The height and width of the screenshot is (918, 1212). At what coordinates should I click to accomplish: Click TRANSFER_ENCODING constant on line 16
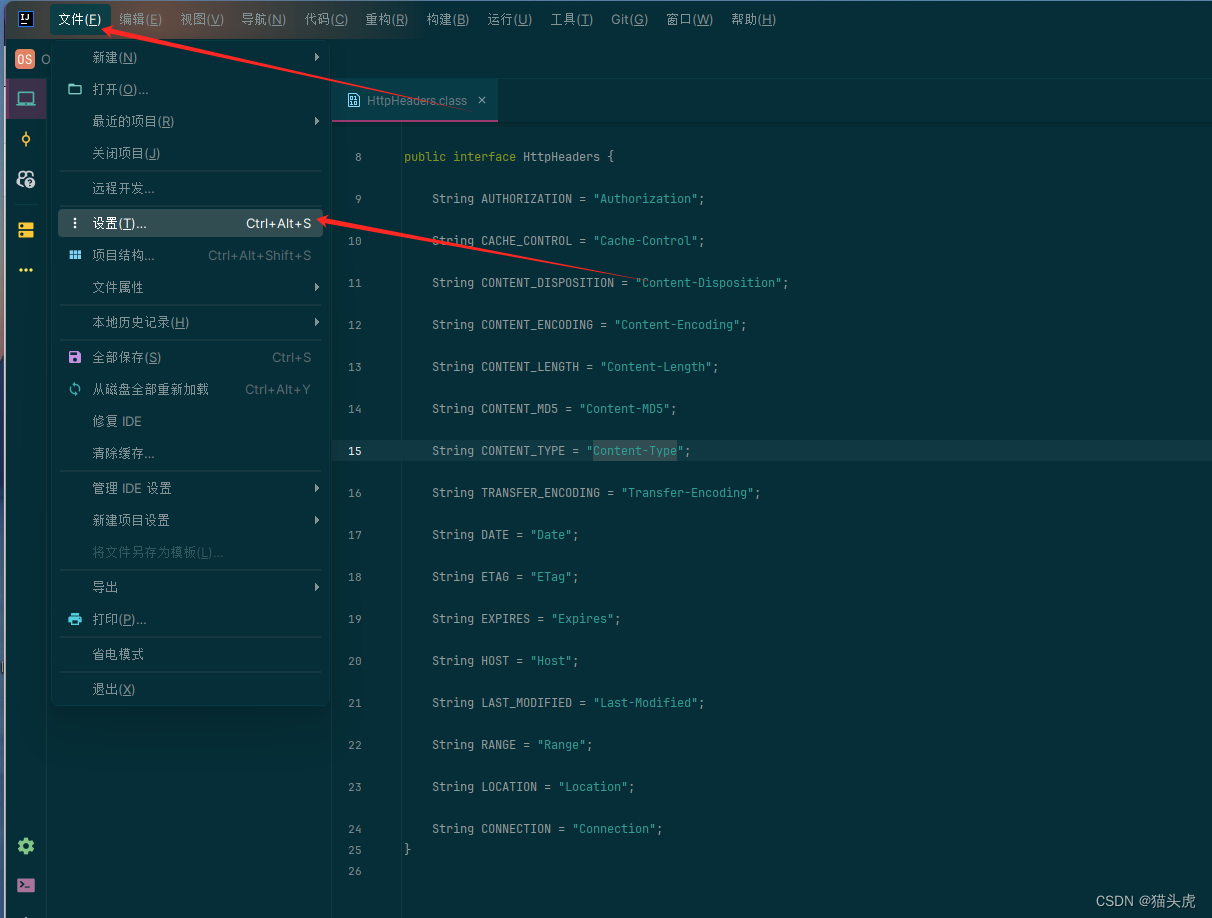[540, 493]
